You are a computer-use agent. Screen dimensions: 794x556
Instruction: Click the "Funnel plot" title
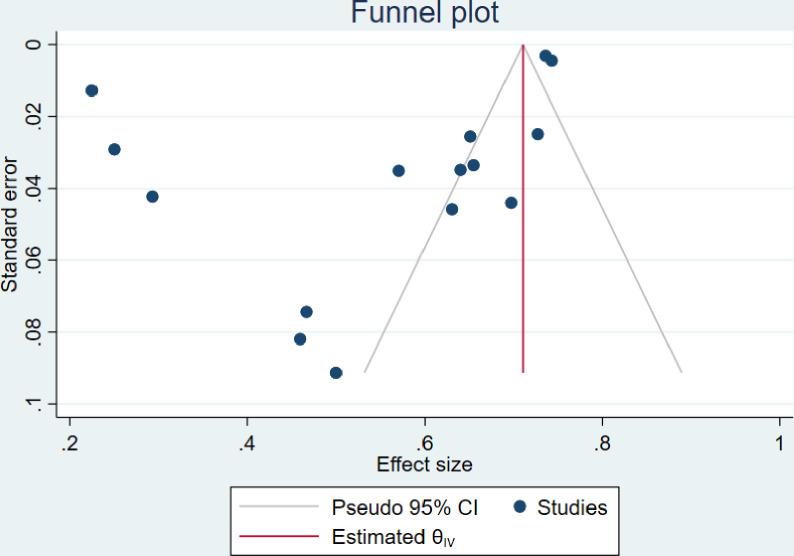pos(424,14)
